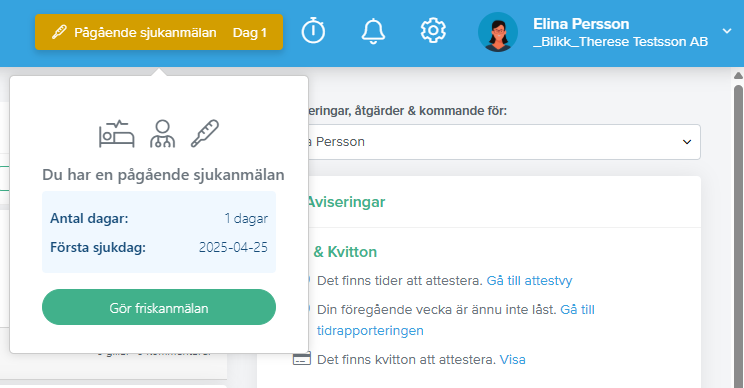Click the receipt card icon beside Visa
Viewport: 744px width, 388px height.
click(x=302, y=359)
